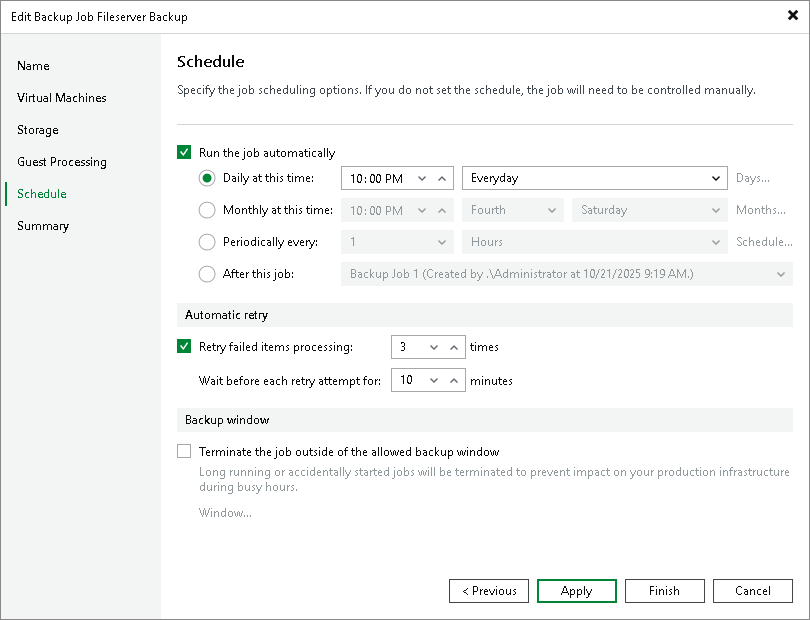This screenshot has height=620, width=810.
Task: Enable Run the job automatically
Action: tap(184, 152)
